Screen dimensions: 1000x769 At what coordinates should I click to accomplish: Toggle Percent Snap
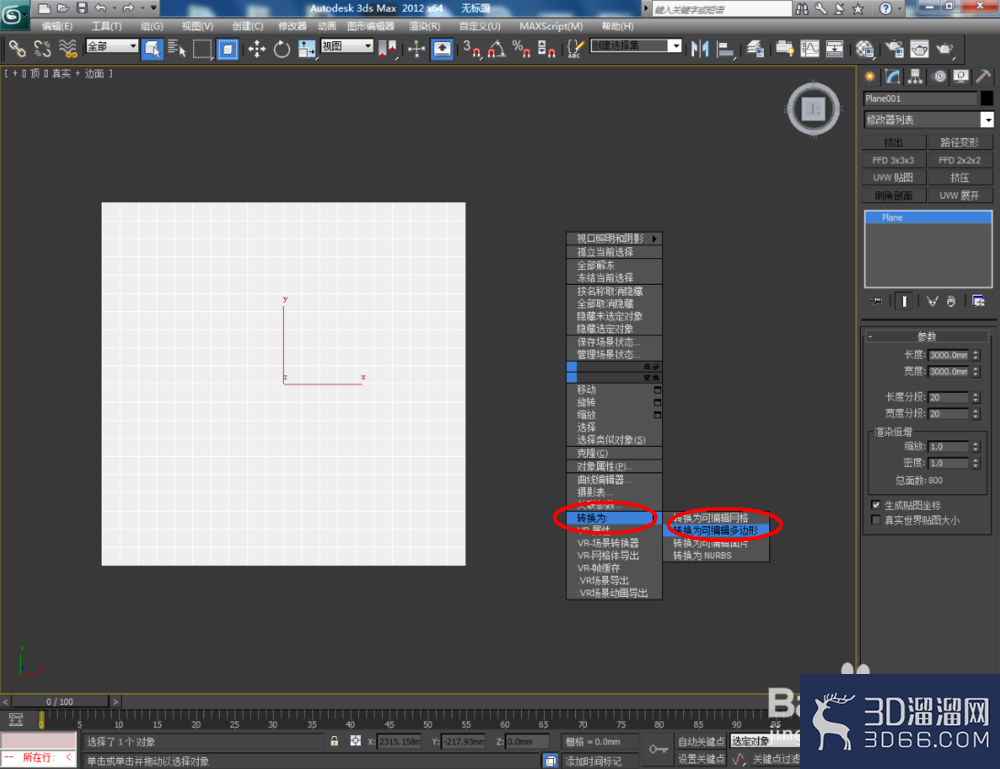click(x=521, y=48)
